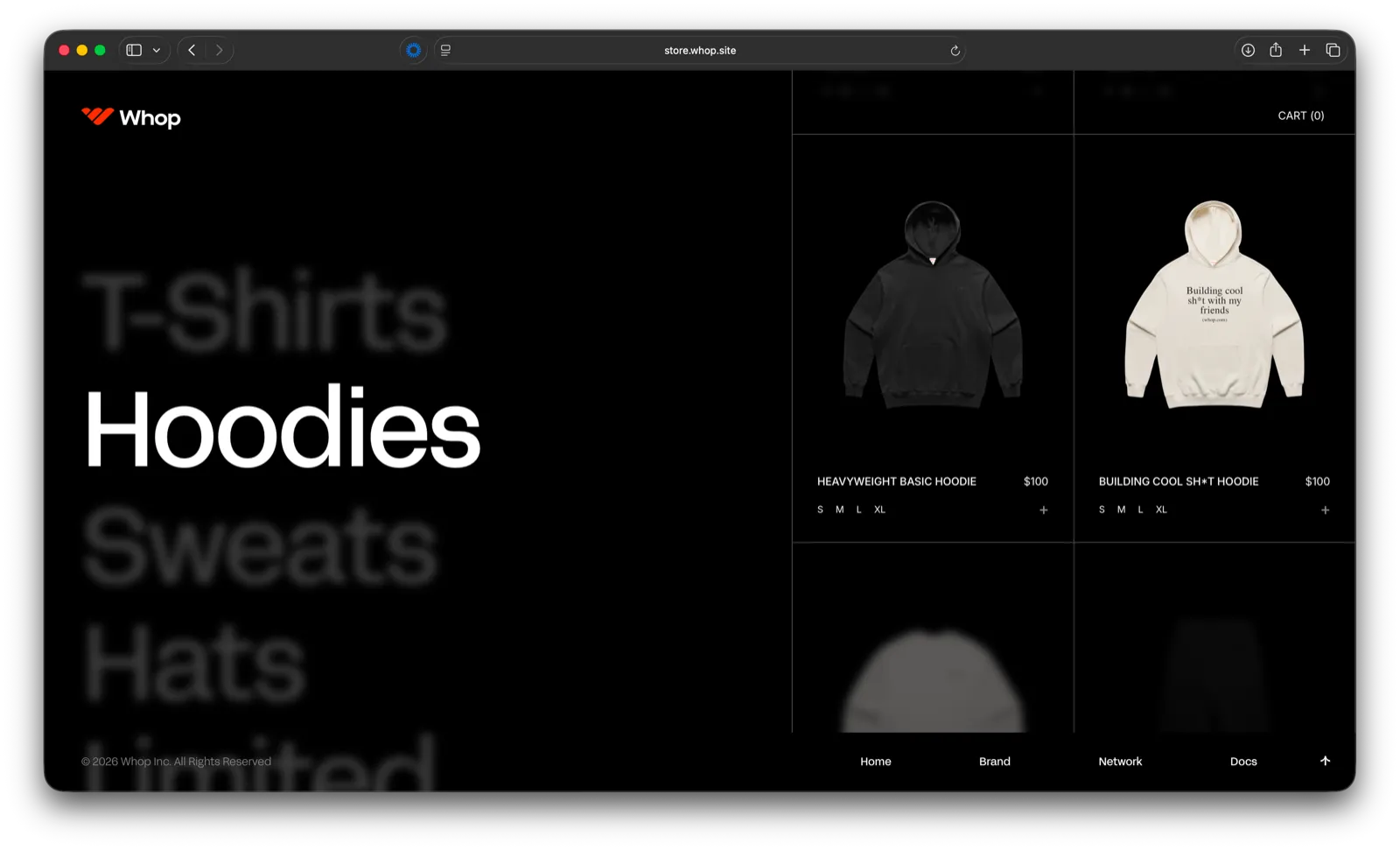
Task: Click the BUILDING COOL SH*T HOODIE title
Action: pyautogui.click(x=1179, y=481)
